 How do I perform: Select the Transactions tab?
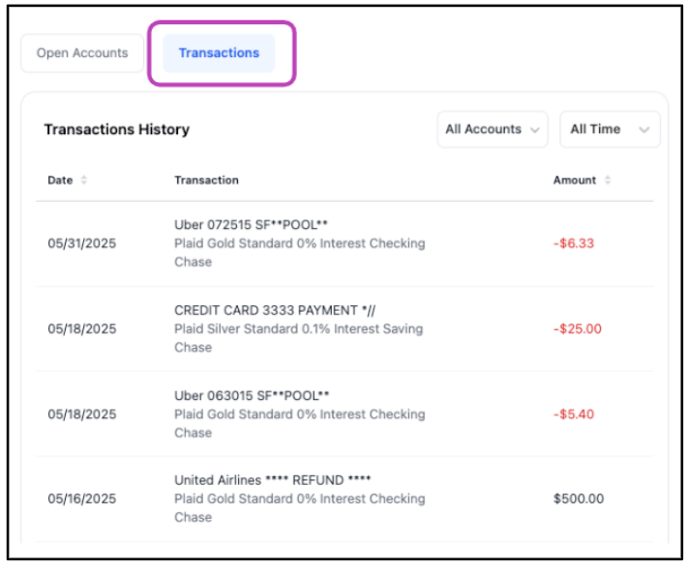tap(219, 53)
